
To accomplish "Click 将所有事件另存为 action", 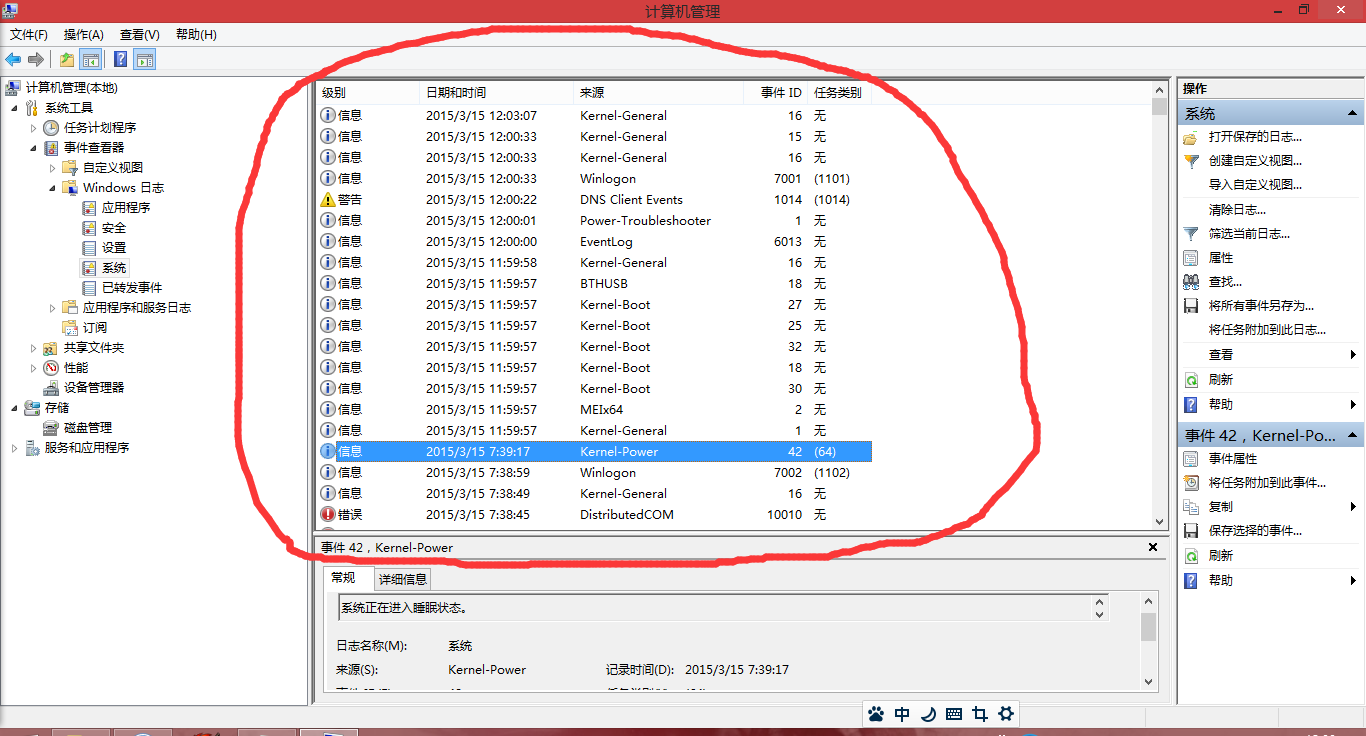I will (1261, 306).
